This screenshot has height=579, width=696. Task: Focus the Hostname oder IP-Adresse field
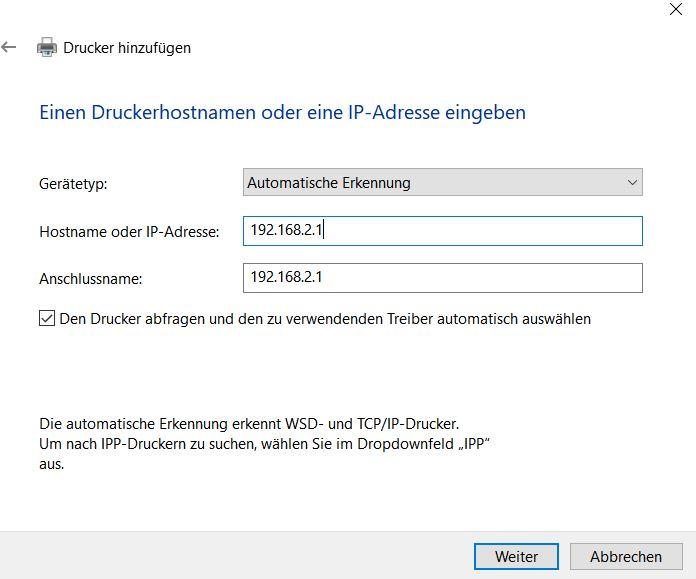(x=443, y=231)
